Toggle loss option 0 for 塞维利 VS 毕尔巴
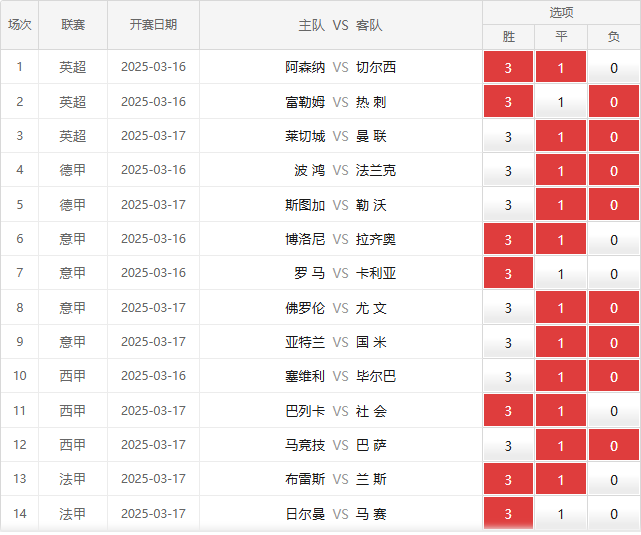This screenshot has width=641, height=535. tap(614, 376)
